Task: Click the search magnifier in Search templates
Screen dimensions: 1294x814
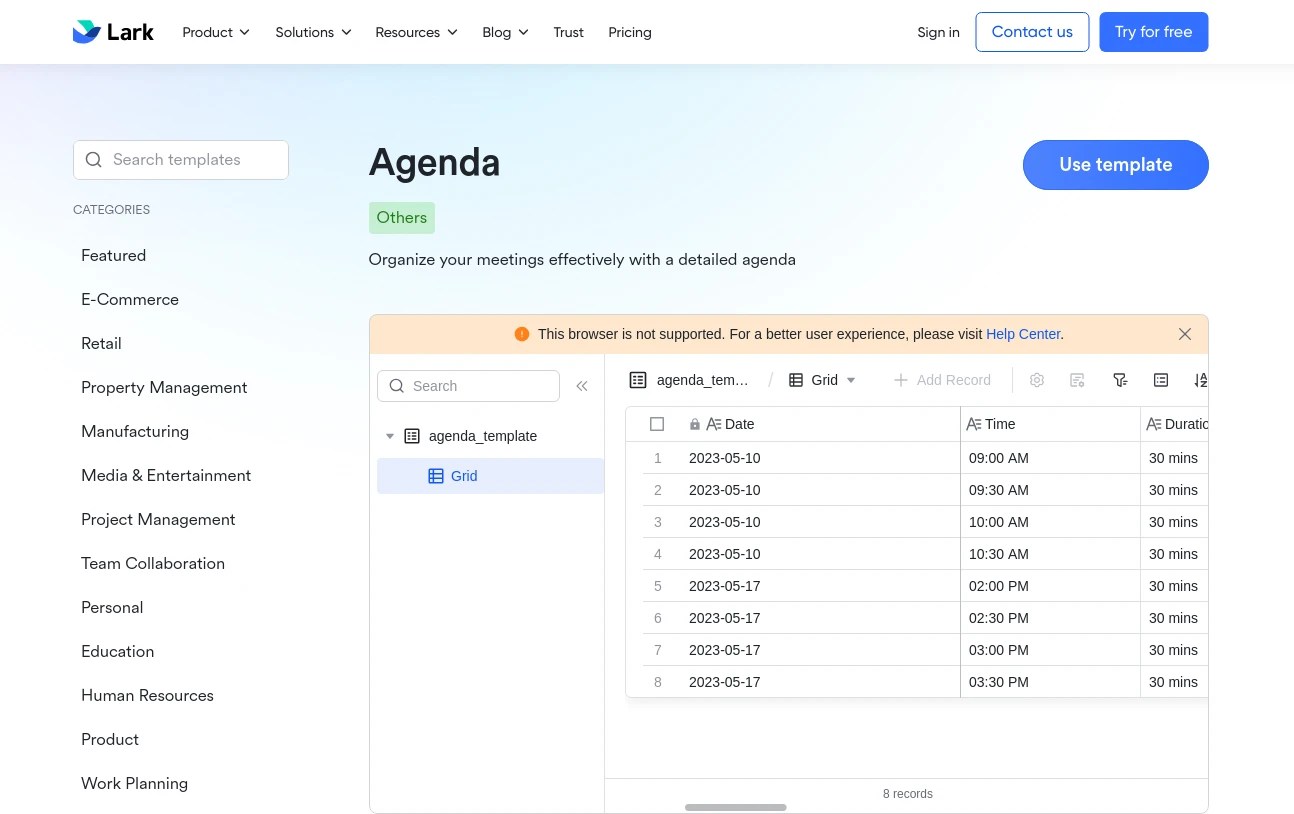Action: [94, 160]
